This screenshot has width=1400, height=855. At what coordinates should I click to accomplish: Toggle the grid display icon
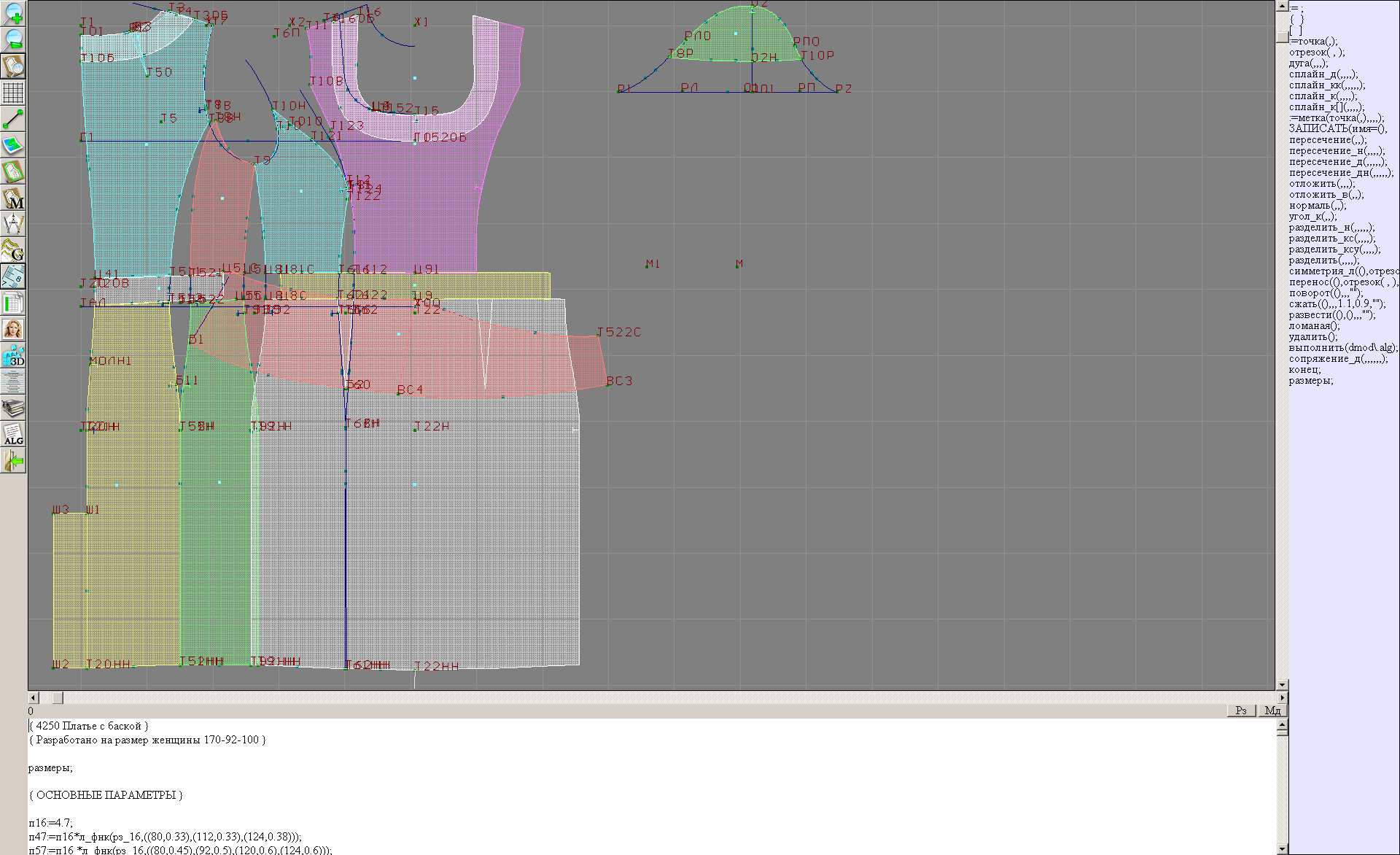click(13, 93)
